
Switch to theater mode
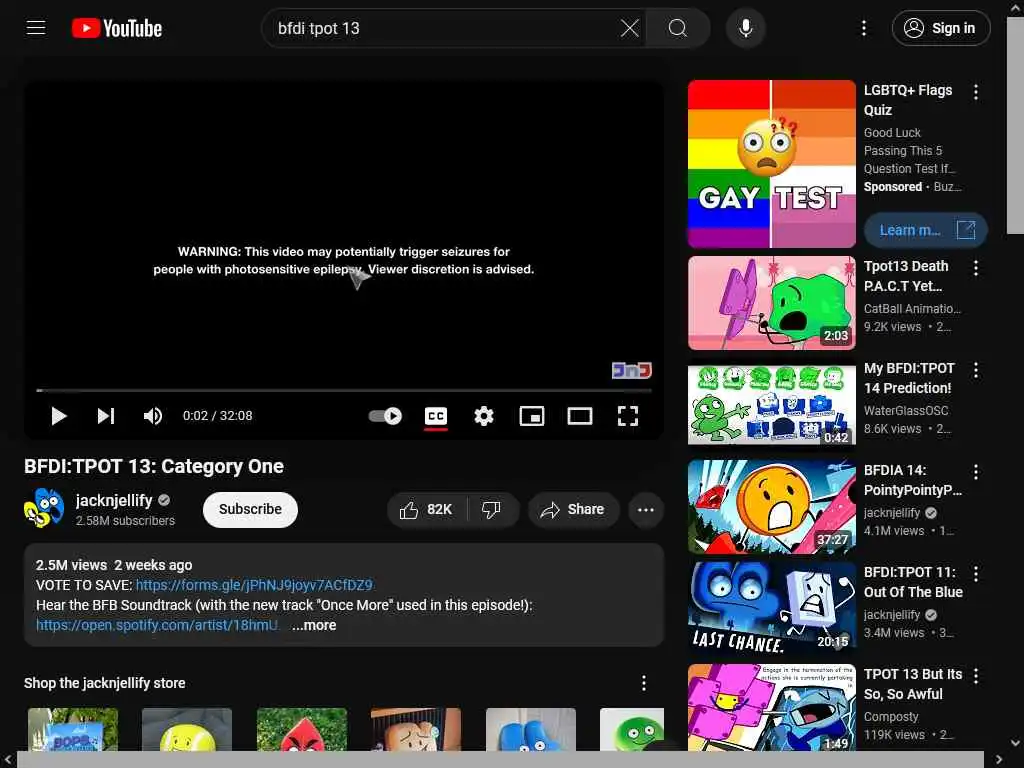click(580, 416)
